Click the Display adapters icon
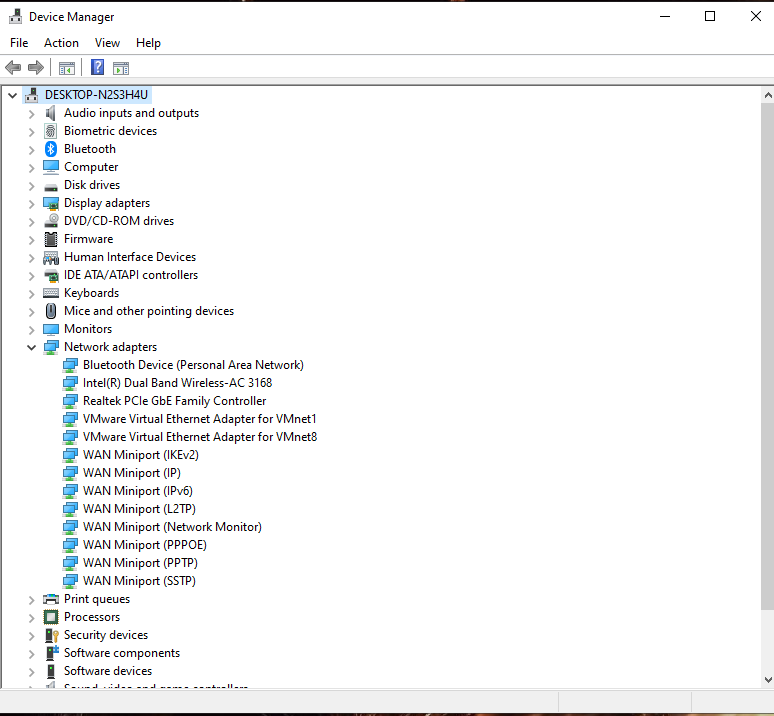 coord(51,203)
